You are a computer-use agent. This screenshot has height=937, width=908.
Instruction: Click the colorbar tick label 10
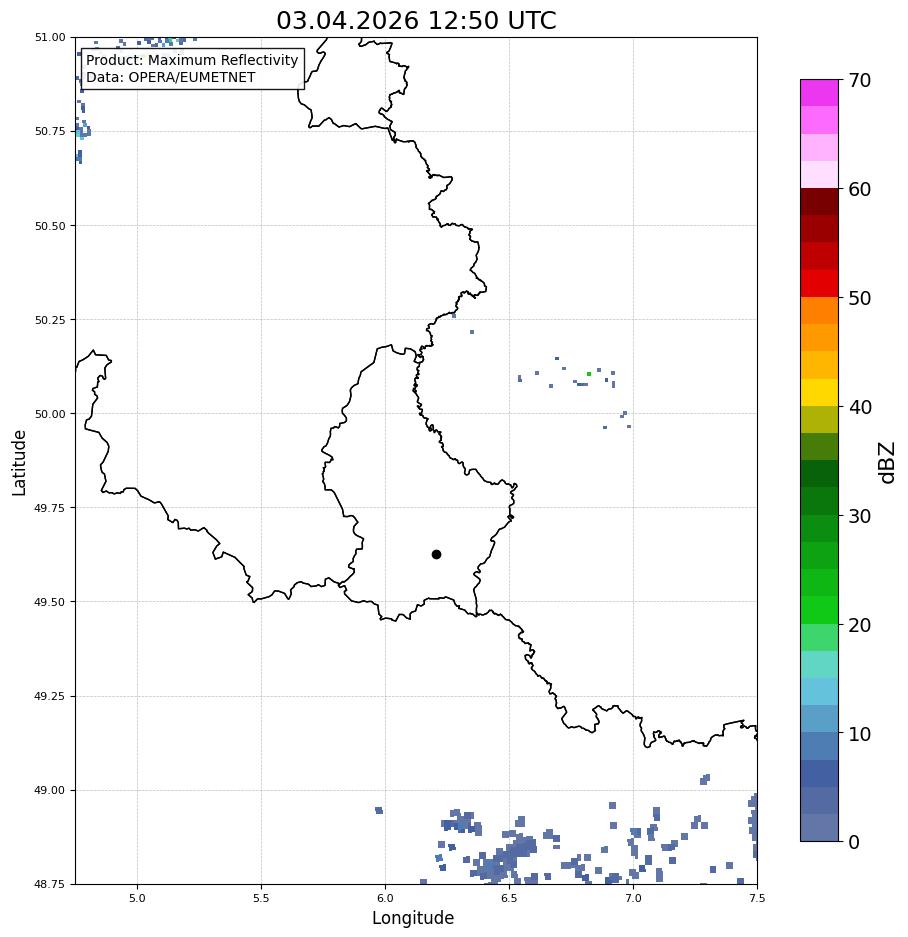click(x=860, y=733)
